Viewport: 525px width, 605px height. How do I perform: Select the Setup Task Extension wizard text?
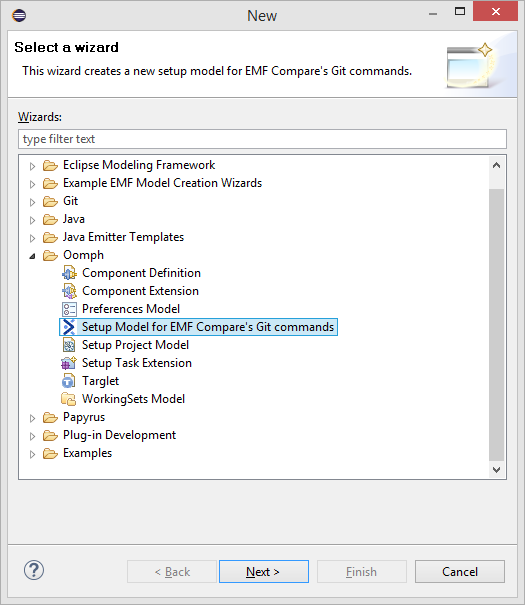[137, 363]
